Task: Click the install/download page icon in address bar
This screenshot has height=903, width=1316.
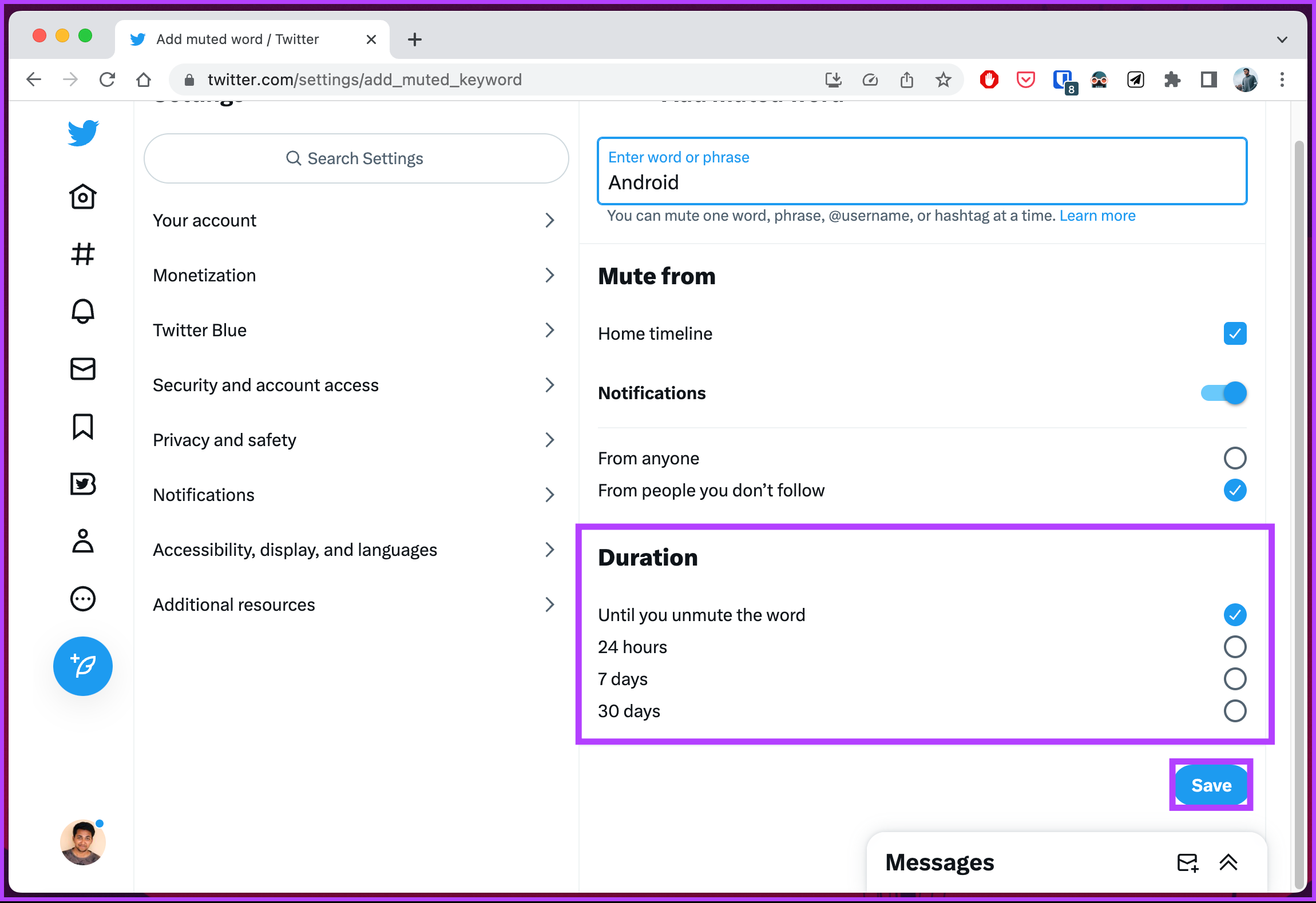Action: pyautogui.click(x=834, y=79)
